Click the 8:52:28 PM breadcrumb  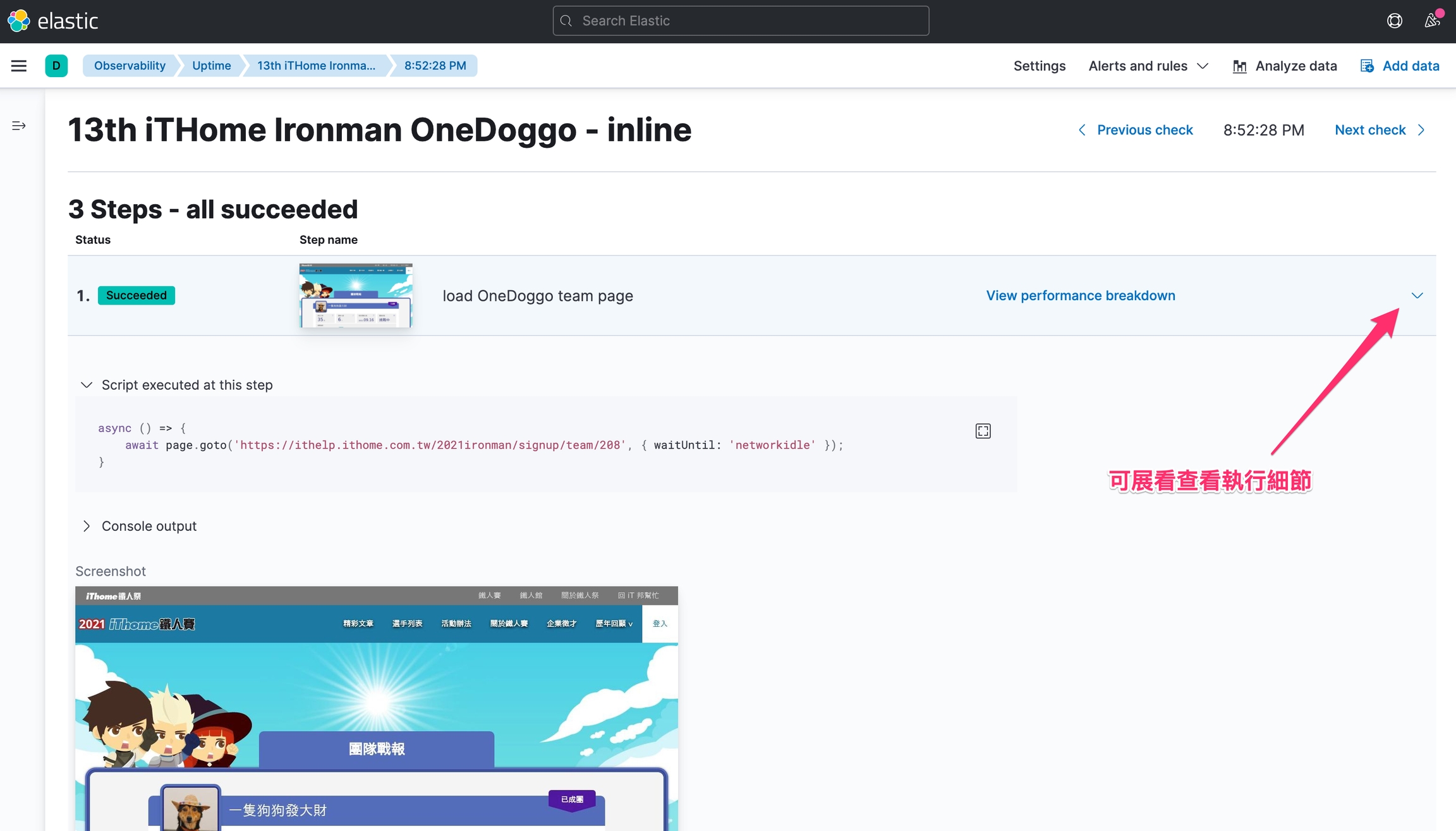pos(435,66)
